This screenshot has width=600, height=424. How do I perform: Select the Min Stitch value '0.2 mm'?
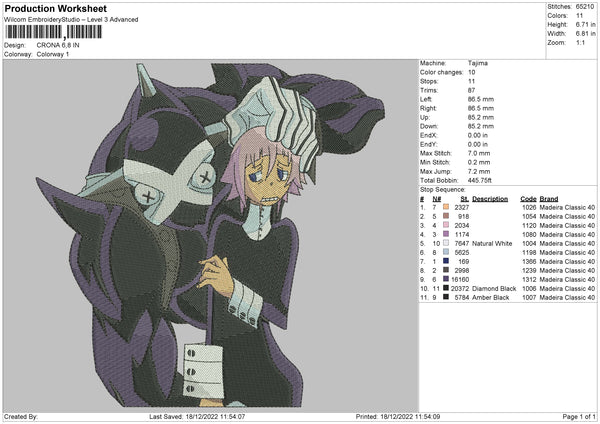[x=479, y=162]
